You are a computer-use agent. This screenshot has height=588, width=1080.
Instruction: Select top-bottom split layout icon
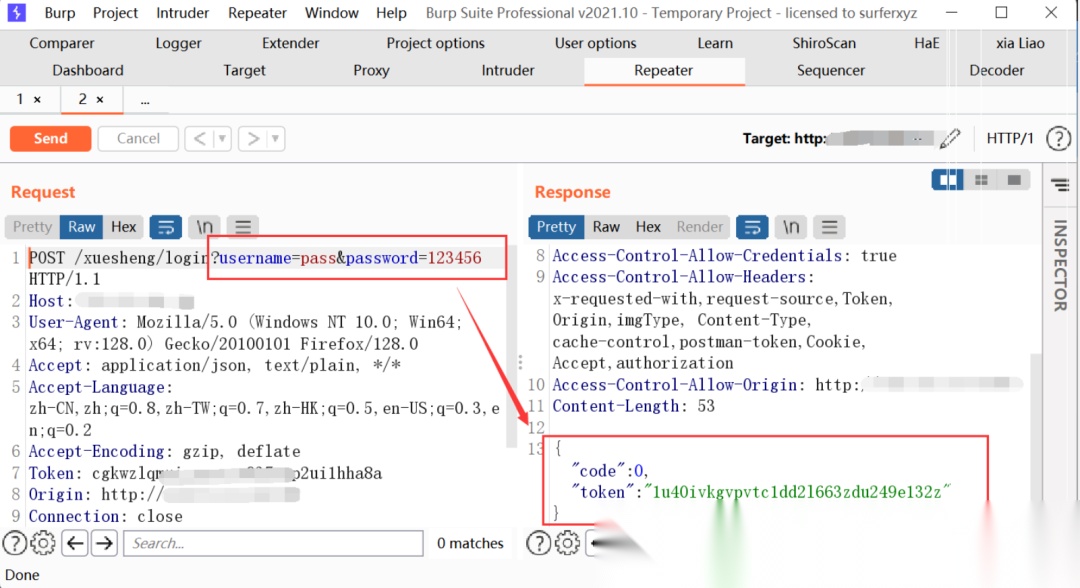click(981, 180)
